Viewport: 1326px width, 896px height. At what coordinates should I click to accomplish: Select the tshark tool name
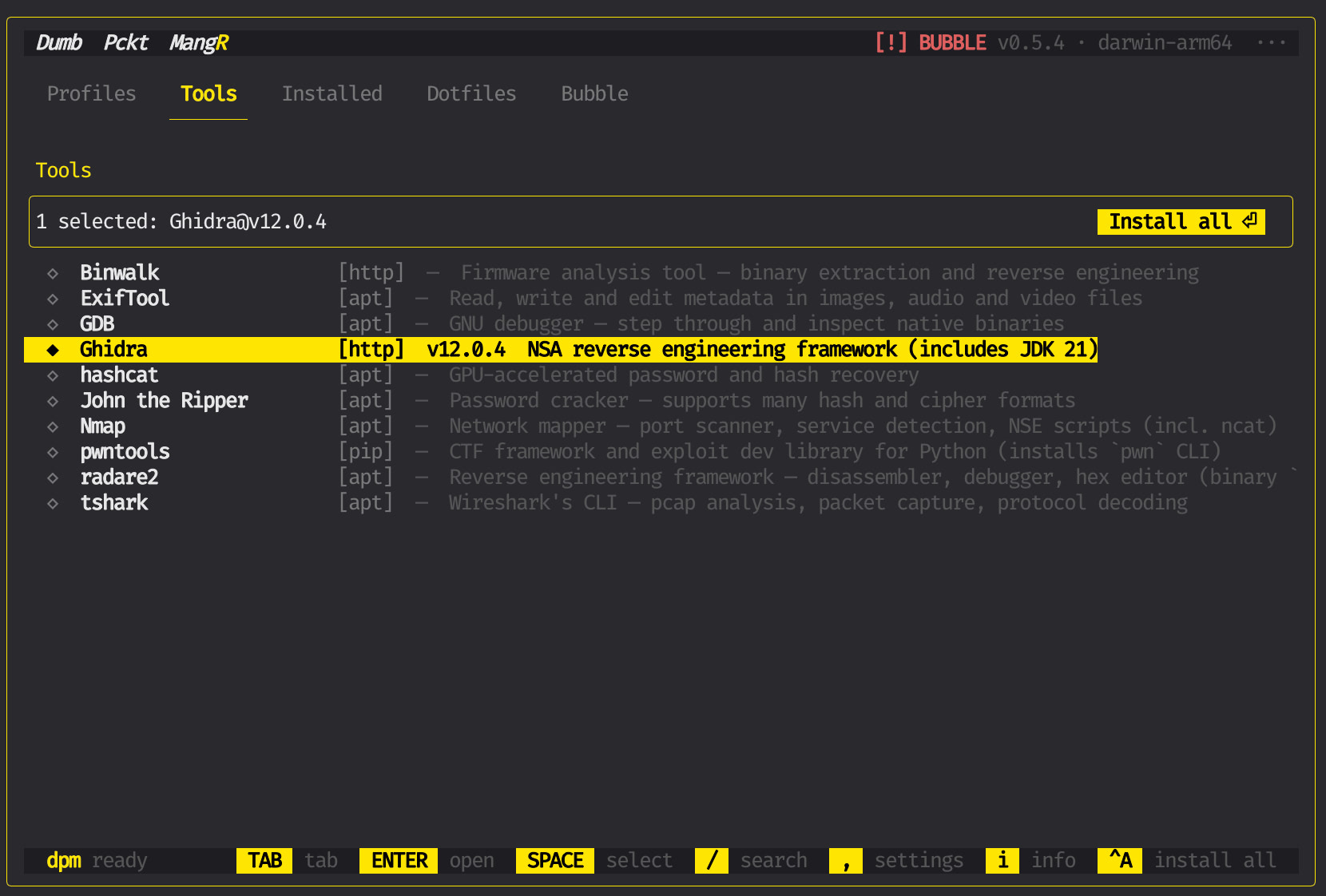pos(114,503)
